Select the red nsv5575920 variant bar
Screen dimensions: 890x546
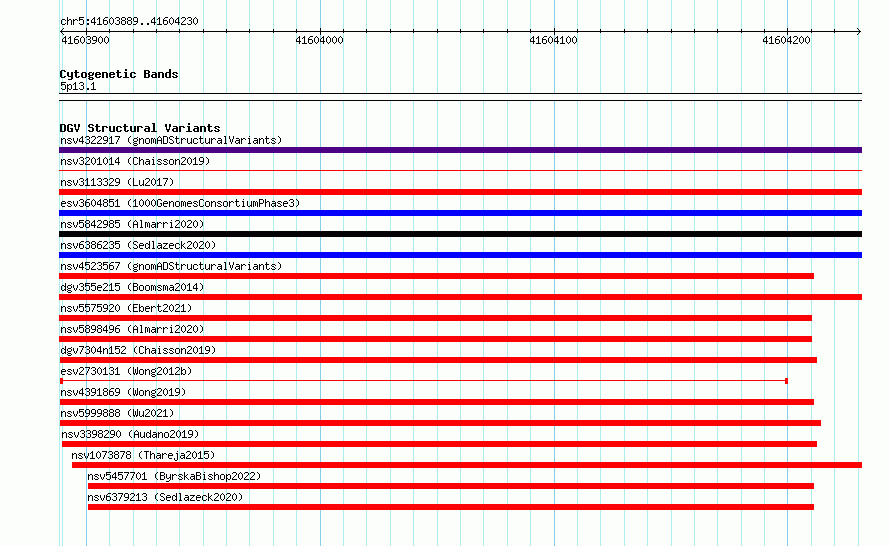tap(435, 318)
